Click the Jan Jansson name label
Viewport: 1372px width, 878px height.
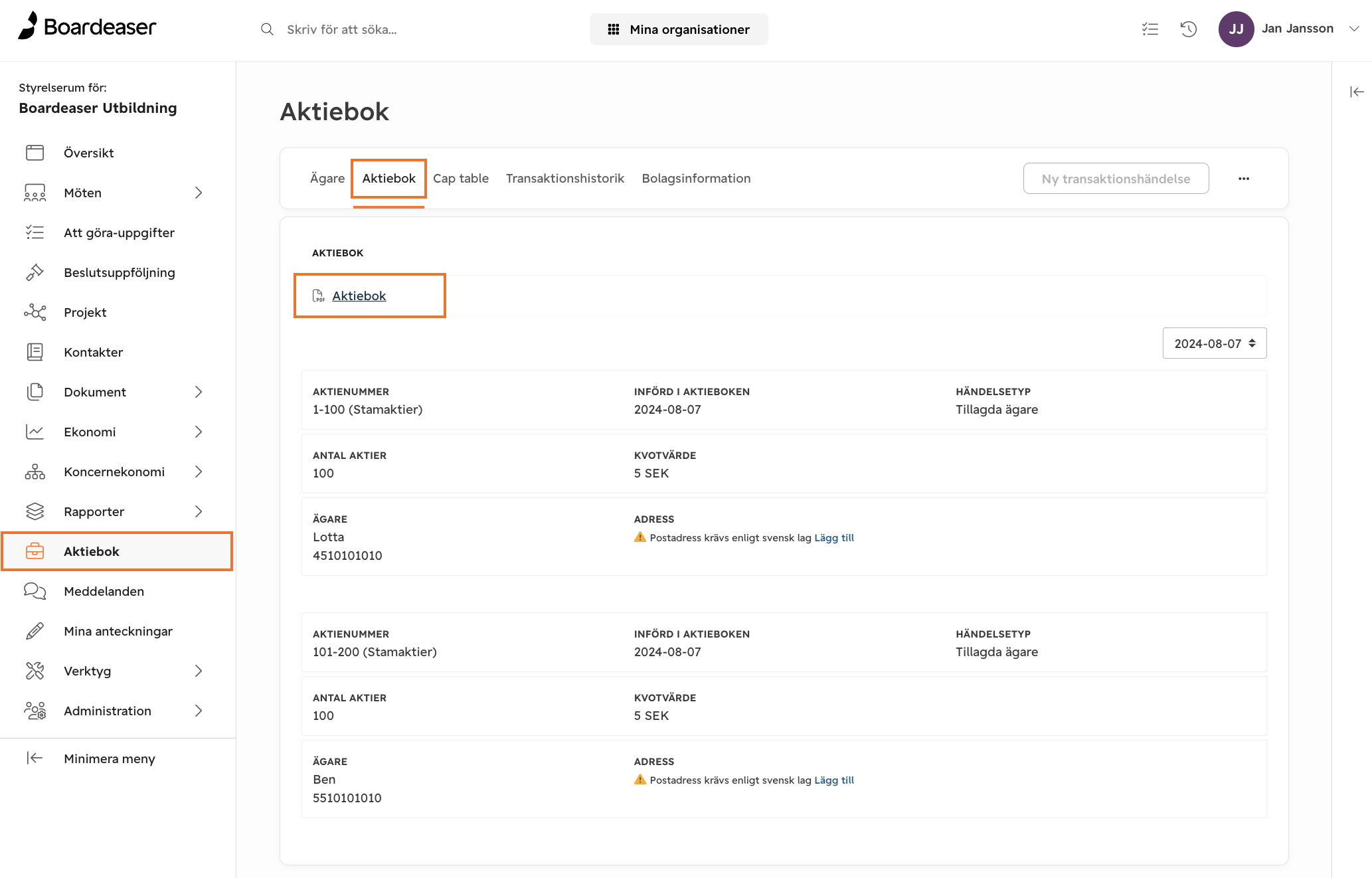pyautogui.click(x=1298, y=29)
